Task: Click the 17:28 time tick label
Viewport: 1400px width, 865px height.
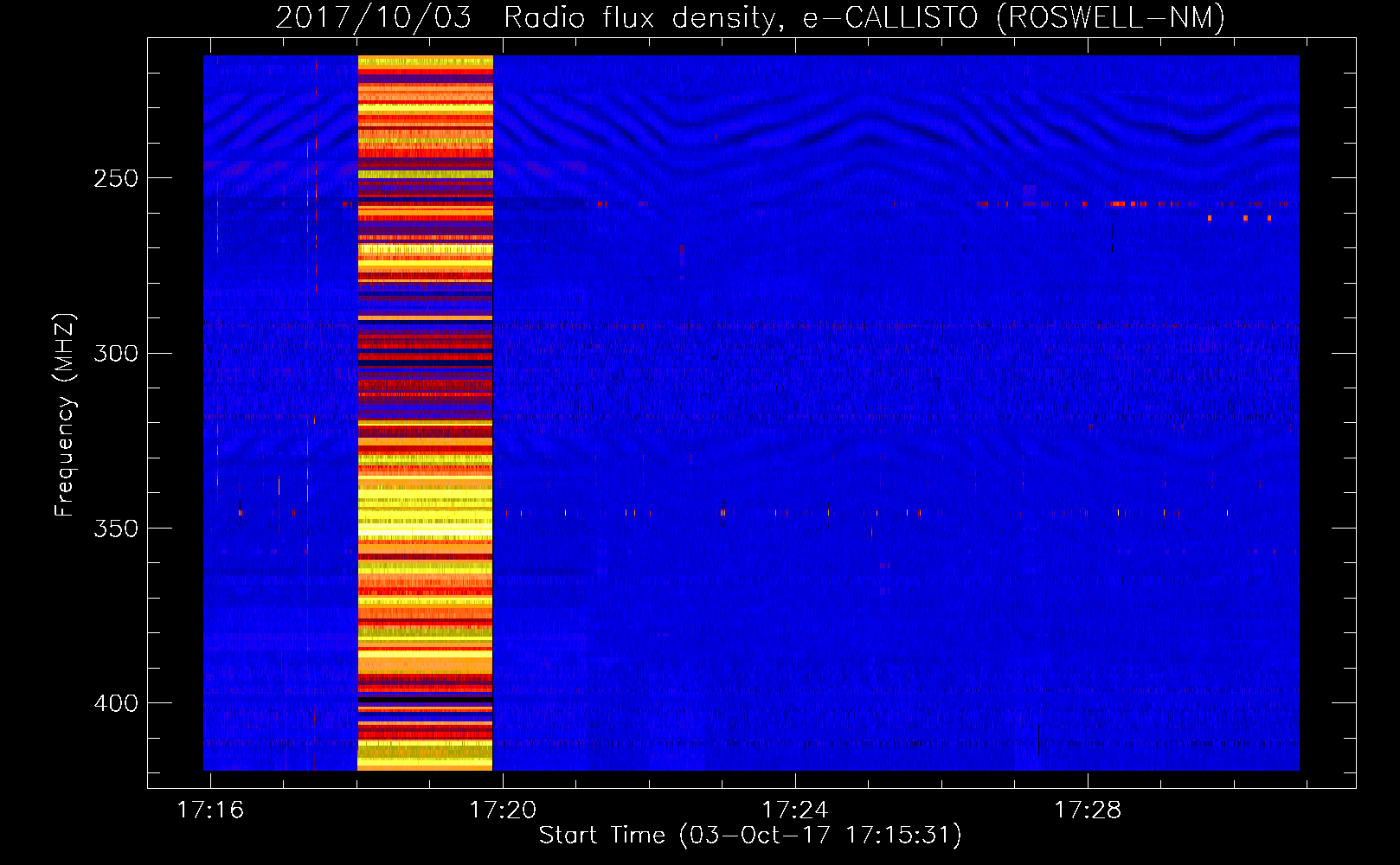Action: point(1088,811)
